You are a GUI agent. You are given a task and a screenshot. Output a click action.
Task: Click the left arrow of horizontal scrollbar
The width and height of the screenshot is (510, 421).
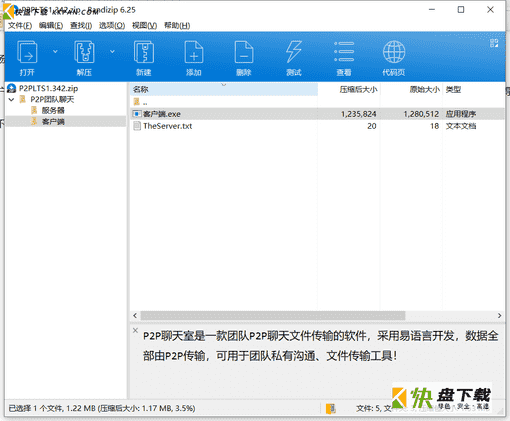point(135,315)
